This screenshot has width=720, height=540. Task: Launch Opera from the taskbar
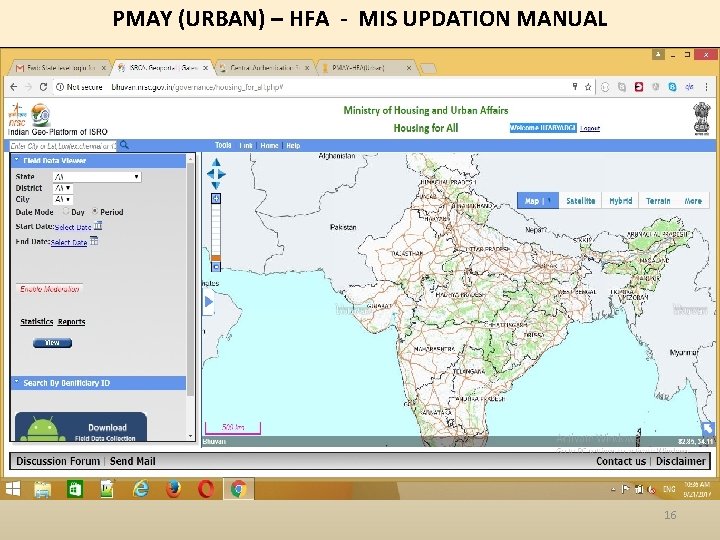[206, 489]
